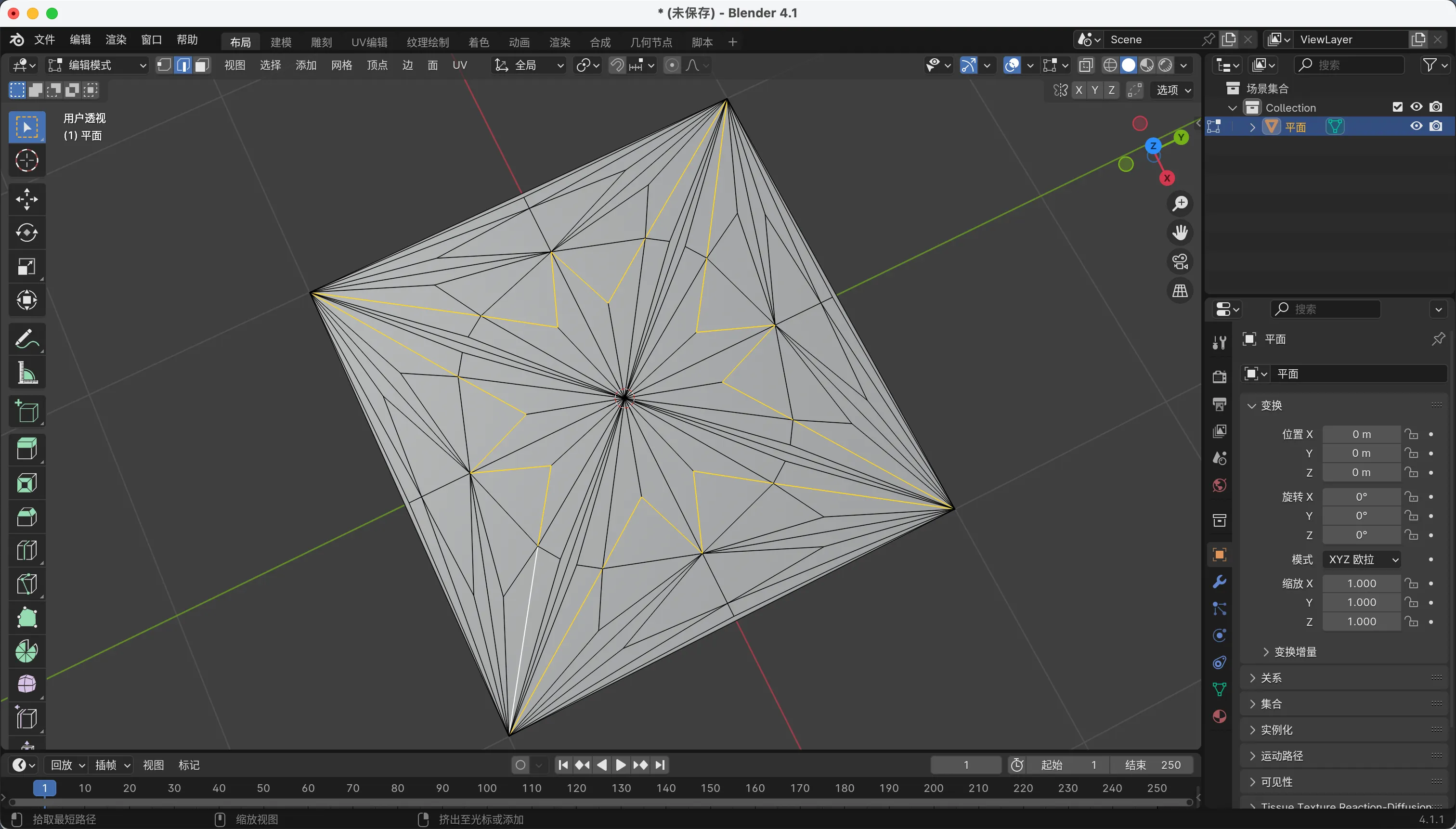Pick the Loop Cut tool

tap(26, 551)
